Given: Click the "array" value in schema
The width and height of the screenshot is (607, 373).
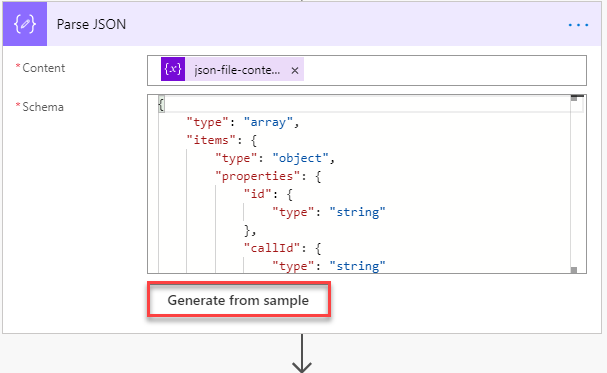Looking at the screenshot, I should click(268, 122).
